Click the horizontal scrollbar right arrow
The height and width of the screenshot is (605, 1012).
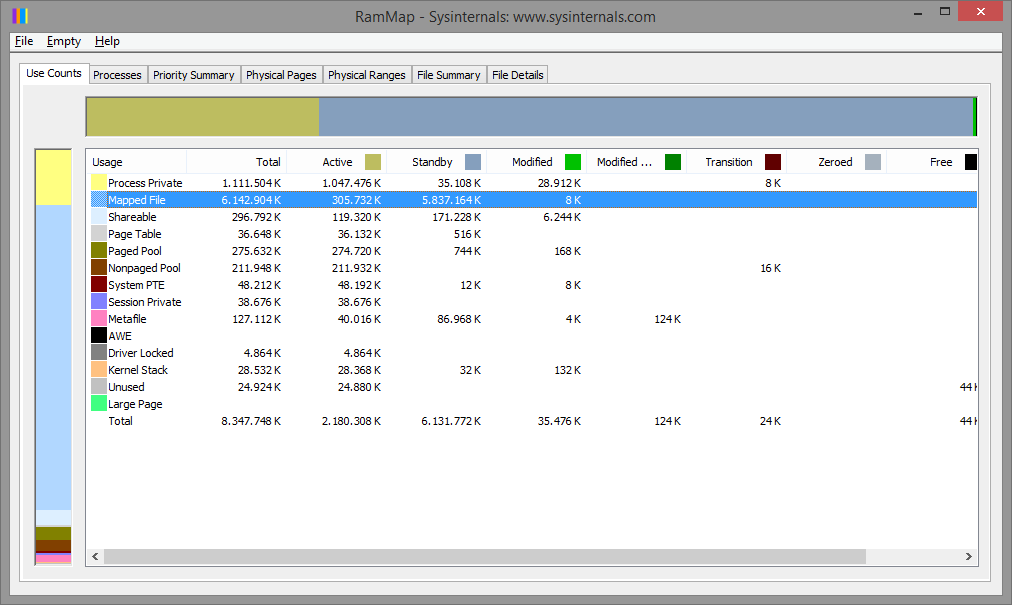(x=968, y=557)
